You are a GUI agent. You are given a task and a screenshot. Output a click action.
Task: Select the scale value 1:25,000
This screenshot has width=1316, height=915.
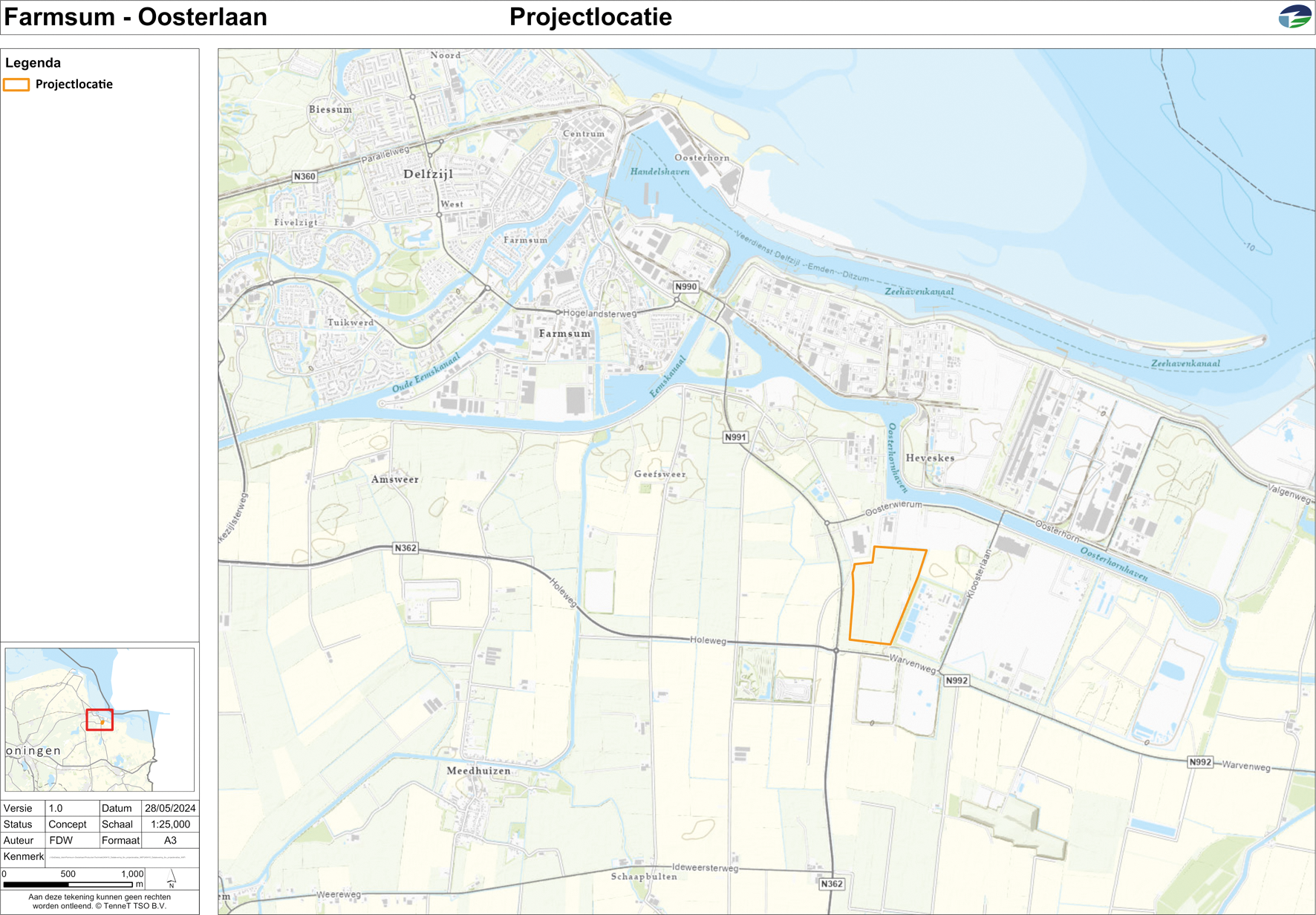click(170, 824)
